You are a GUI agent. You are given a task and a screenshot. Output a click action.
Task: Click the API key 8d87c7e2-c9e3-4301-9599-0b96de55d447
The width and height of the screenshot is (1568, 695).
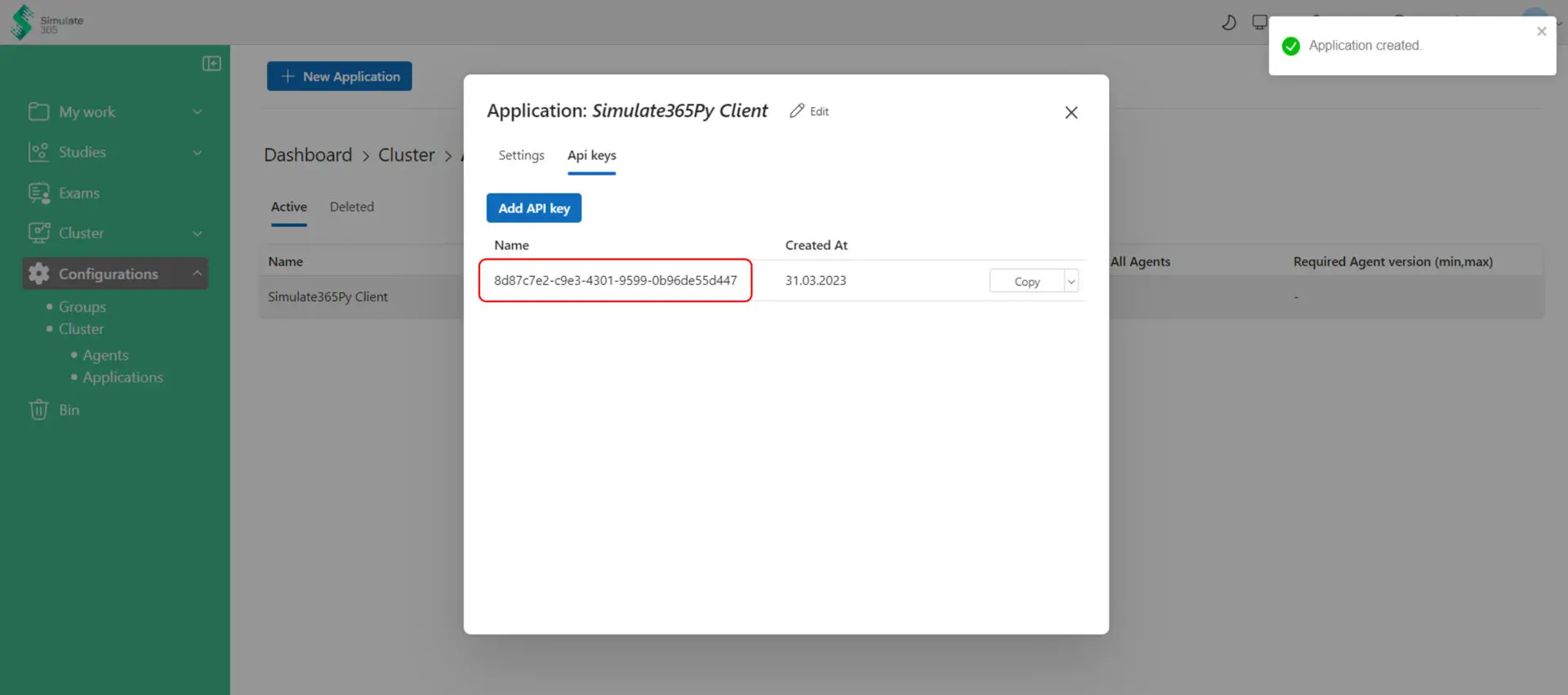(615, 280)
